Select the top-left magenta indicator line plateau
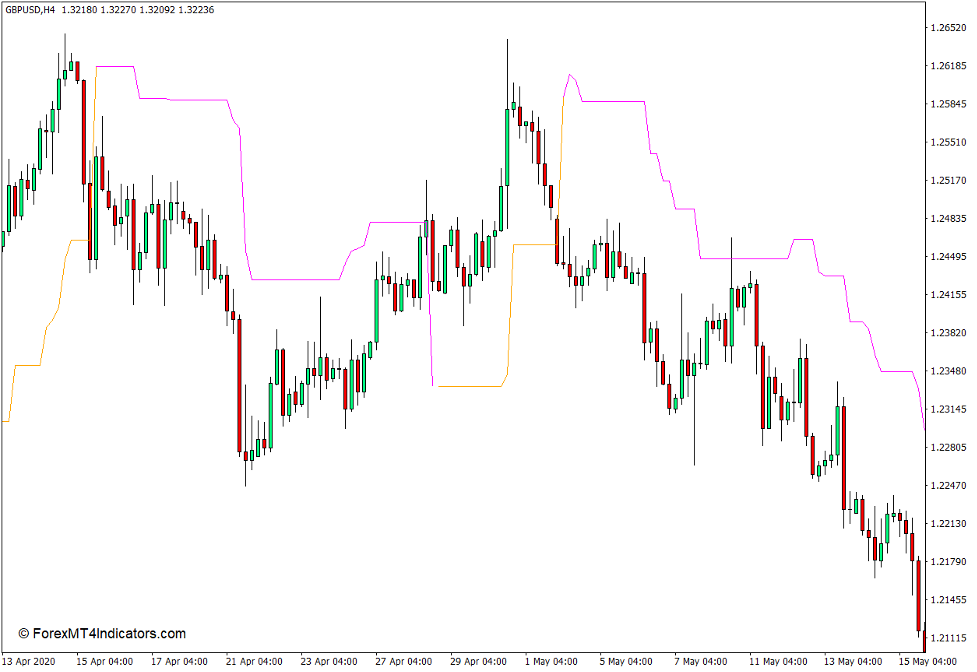977x672 pixels. 115,67
